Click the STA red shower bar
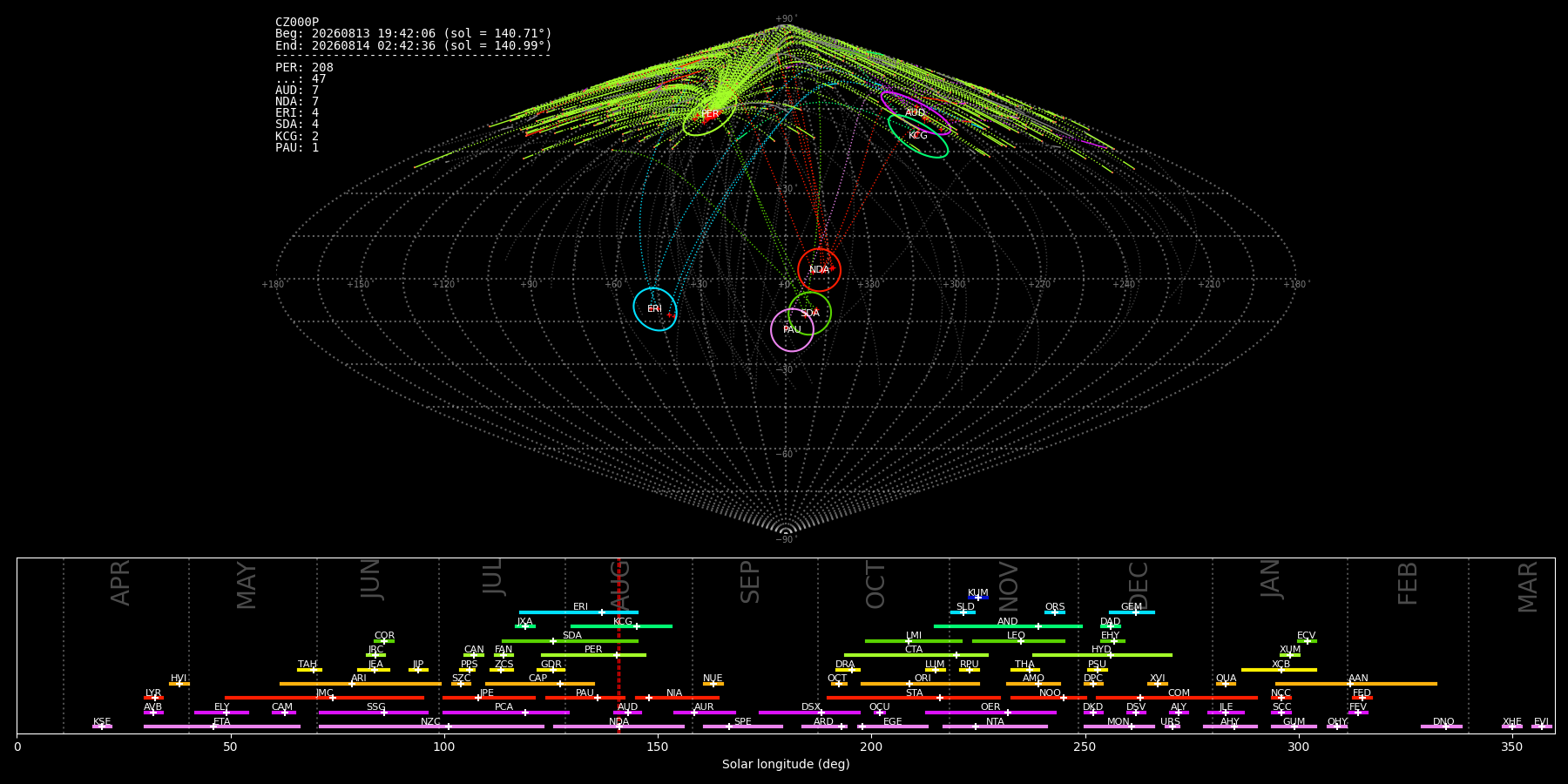 (x=914, y=698)
